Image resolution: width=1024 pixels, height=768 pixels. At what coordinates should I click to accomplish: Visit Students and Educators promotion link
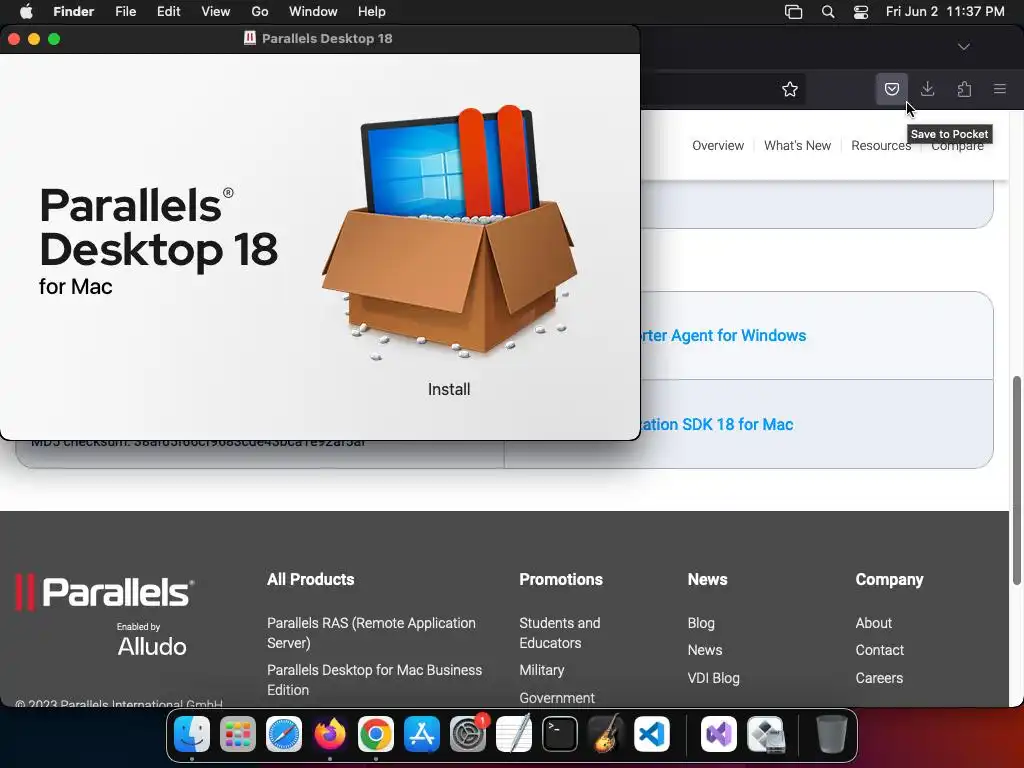(x=560, y=633)
